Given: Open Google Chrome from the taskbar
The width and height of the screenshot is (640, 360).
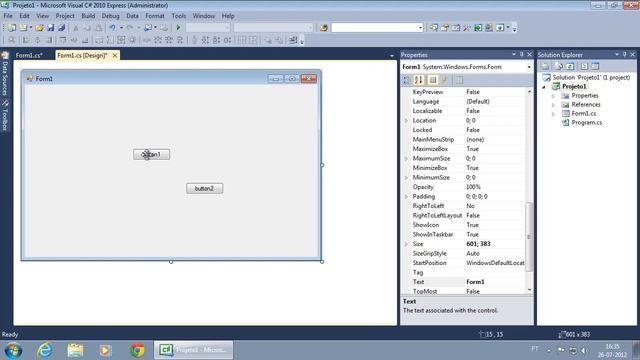Looking at the screenshot, I should point(137,350).
